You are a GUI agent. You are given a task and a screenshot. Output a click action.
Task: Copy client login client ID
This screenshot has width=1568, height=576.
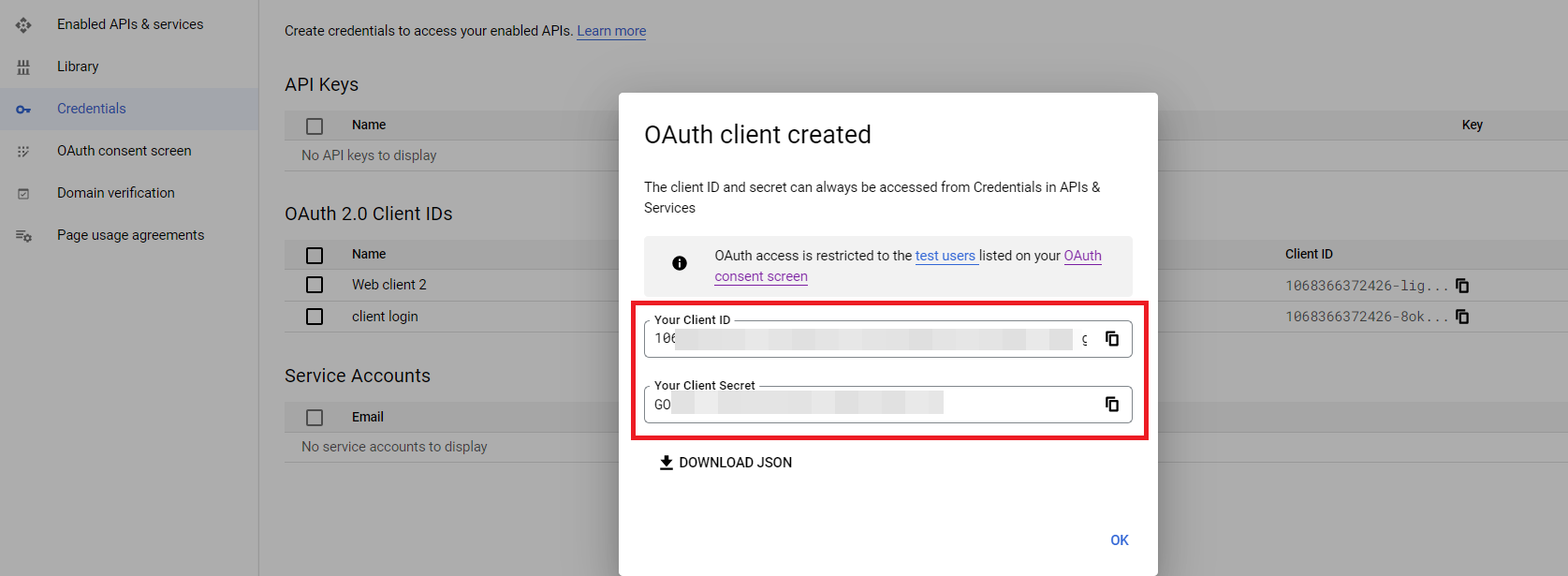coord(1462,317)
